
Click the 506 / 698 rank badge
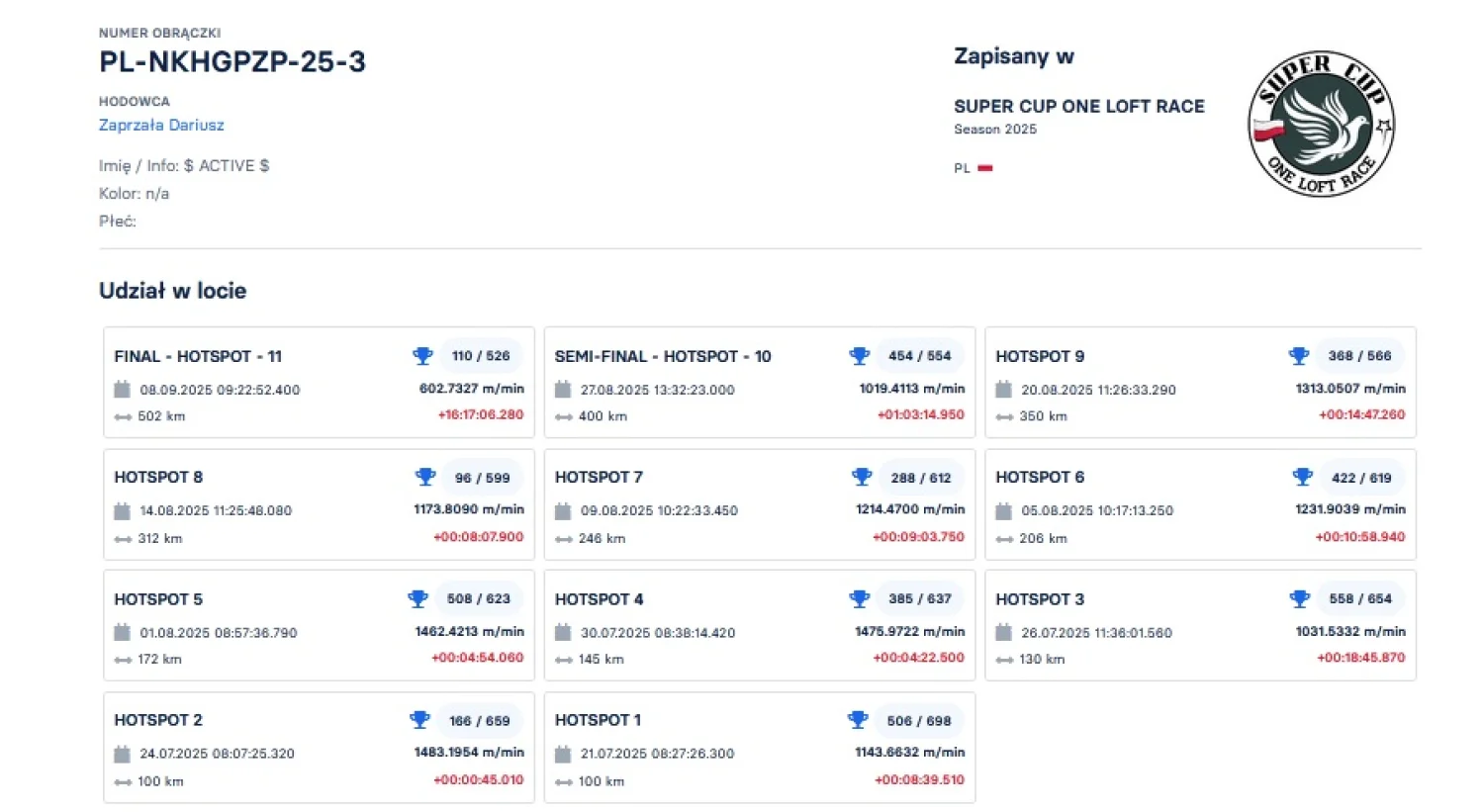(x=919, y=721)
